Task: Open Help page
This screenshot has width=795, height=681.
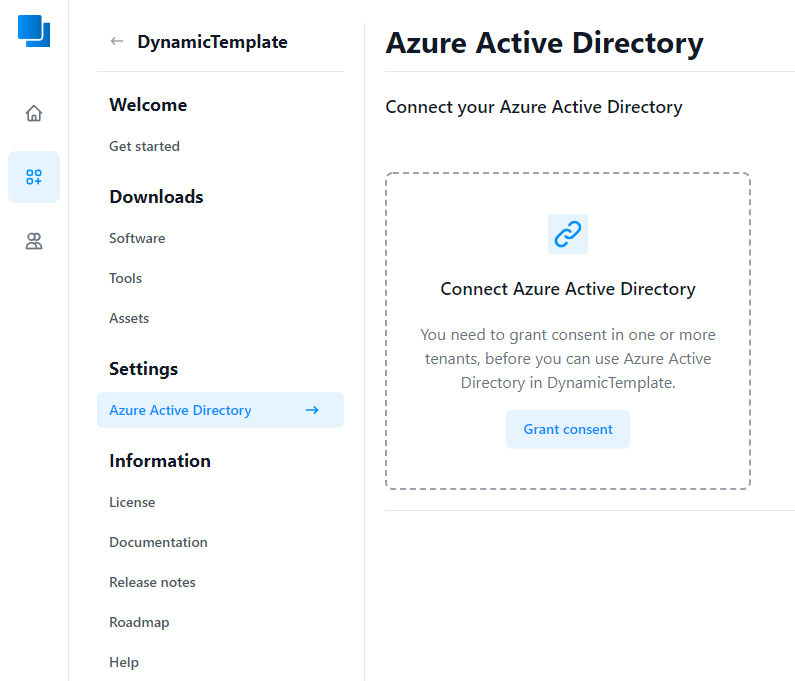Action: pyautogui.click(x=124, y=662)
